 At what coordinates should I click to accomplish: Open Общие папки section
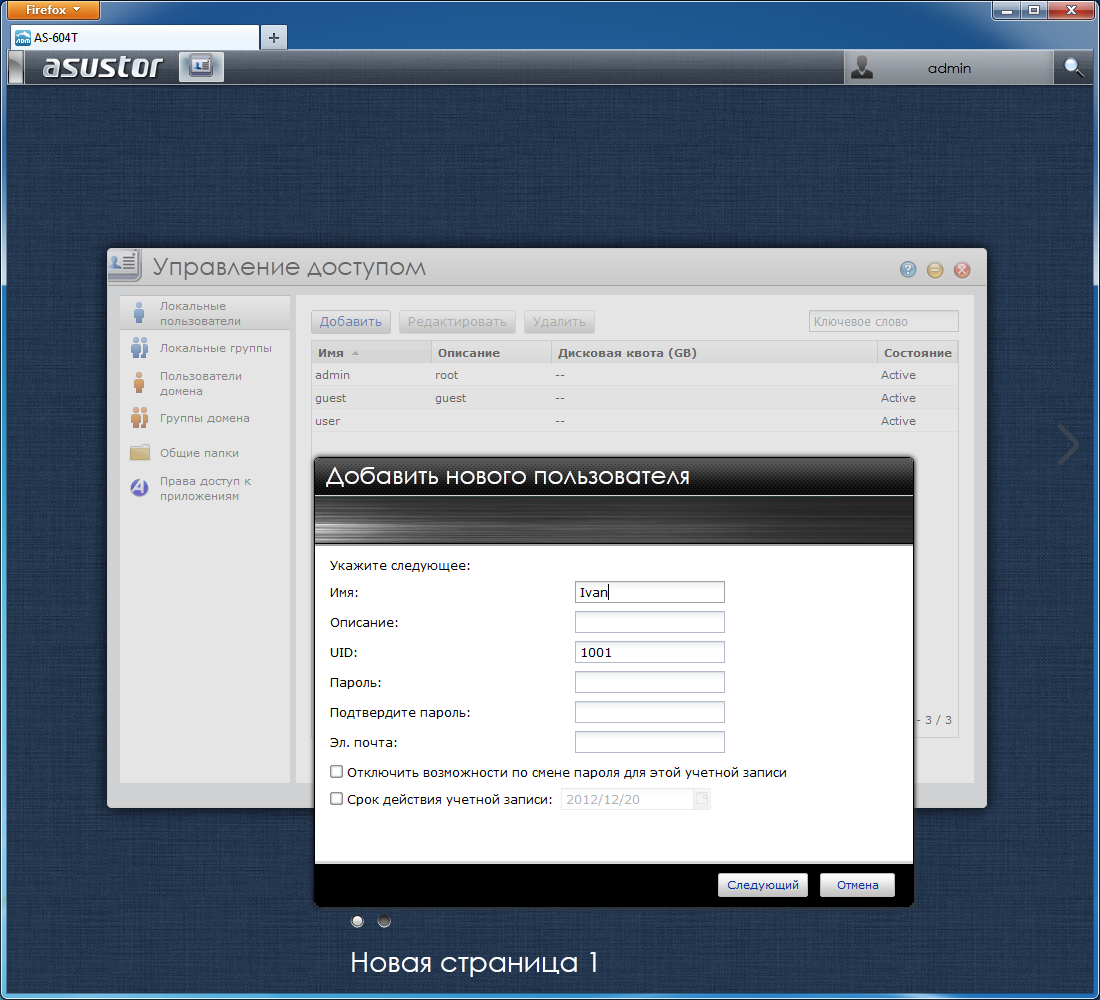(205, 453)
